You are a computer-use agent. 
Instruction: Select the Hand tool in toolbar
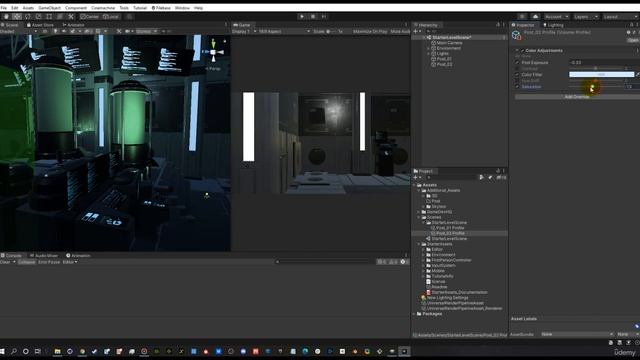point(6,17)
